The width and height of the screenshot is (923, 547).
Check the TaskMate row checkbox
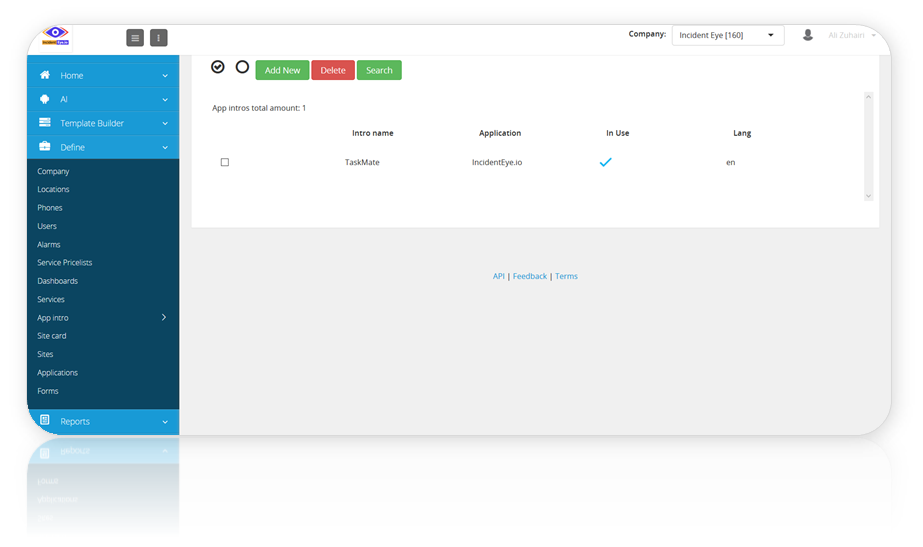coord(225,162)
